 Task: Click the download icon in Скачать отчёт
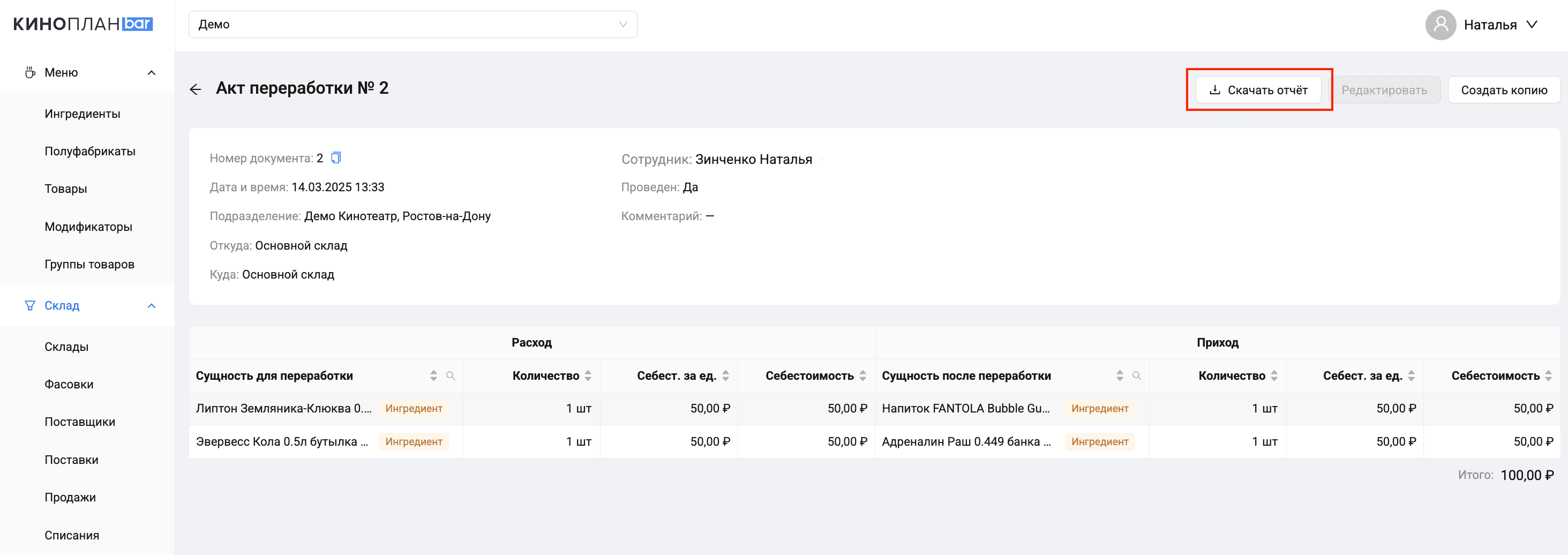click(x=1214, y=89)
